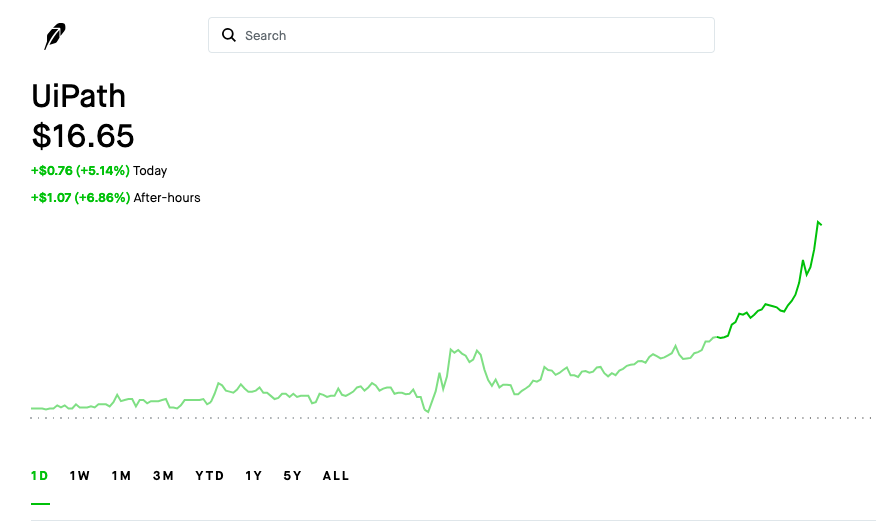
Task: Show the 1M price history
Action: point(121,476)
